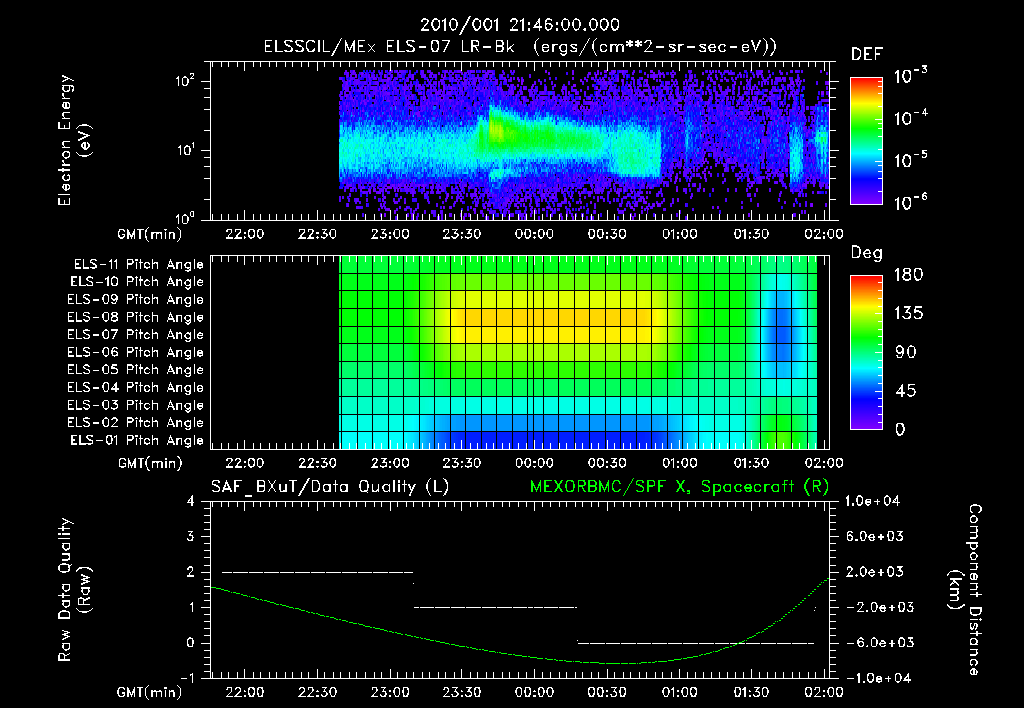Screen dimensions: 1024x708
Task: Select the 45 value on Deg scale
Action: pos(905,391)
